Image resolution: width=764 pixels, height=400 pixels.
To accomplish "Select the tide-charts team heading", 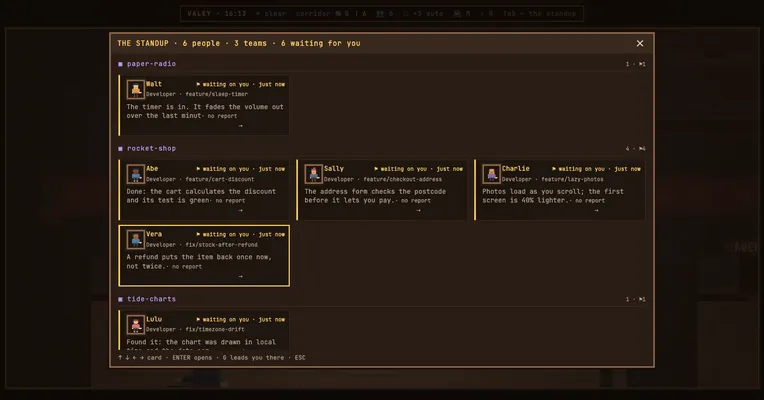I will click(x=152, y=299).
